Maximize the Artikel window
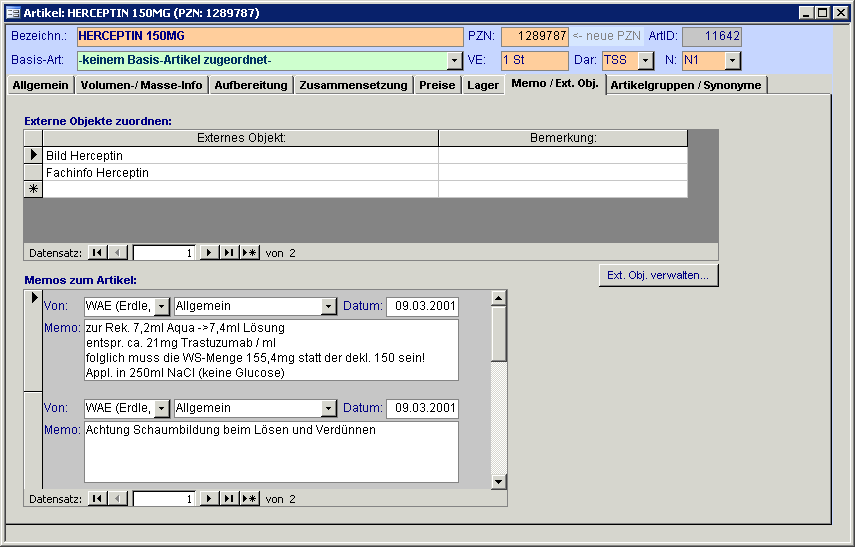The image size is (855, 547). (x=823, y=13)
